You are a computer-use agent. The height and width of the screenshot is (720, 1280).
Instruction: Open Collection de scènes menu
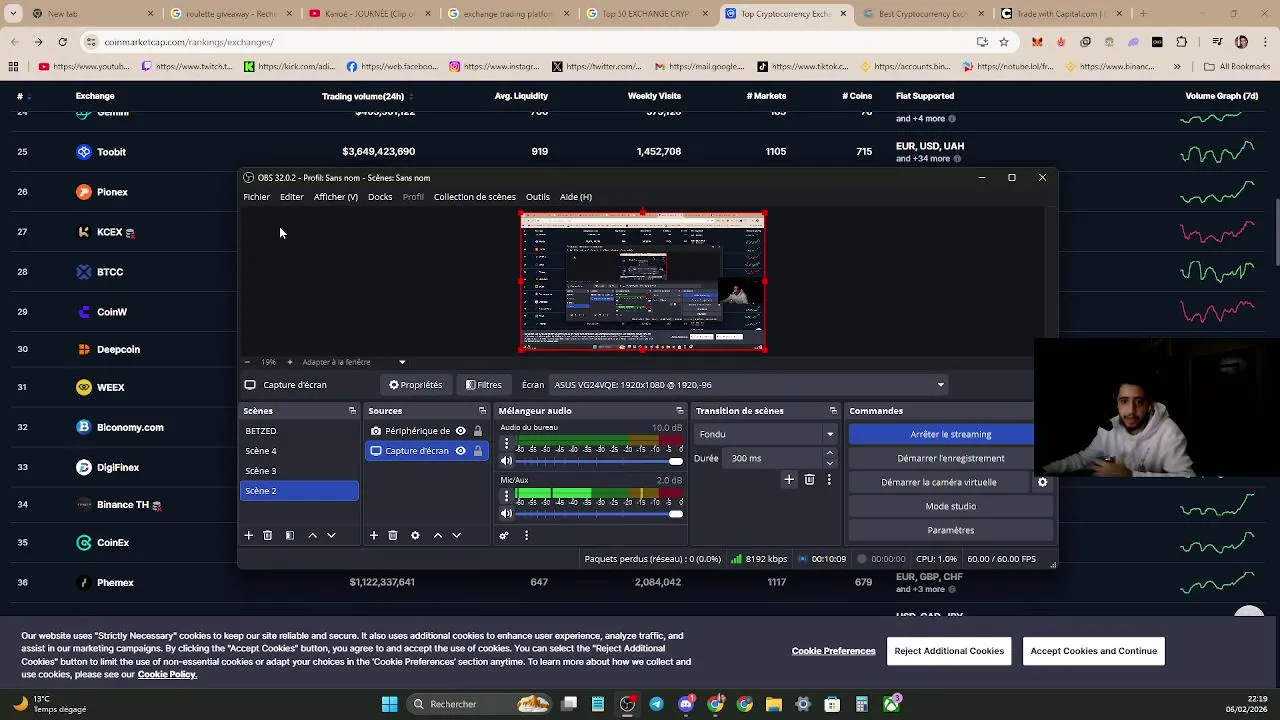475,197
